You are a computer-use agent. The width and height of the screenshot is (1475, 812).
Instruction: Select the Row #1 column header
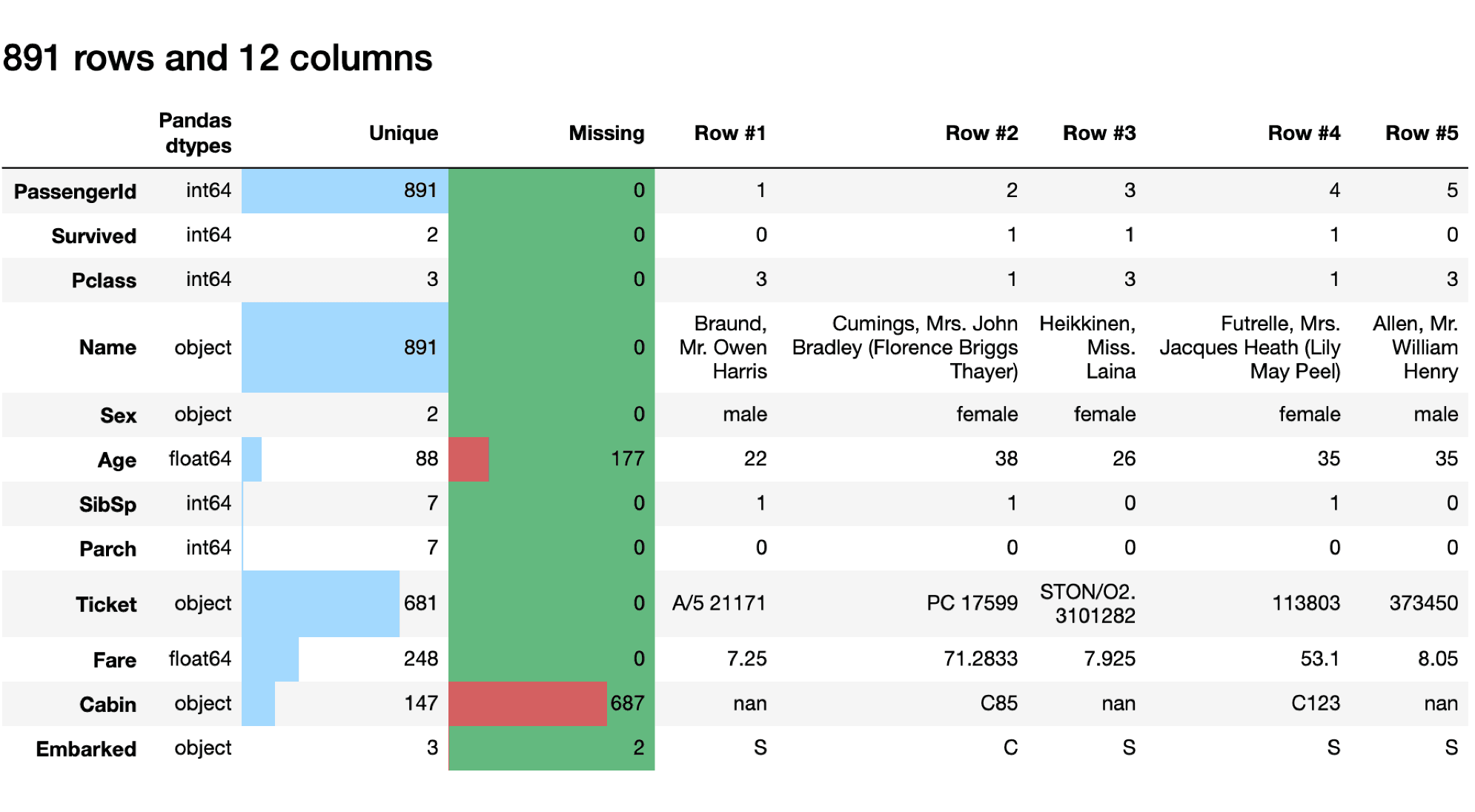[729, 133]
